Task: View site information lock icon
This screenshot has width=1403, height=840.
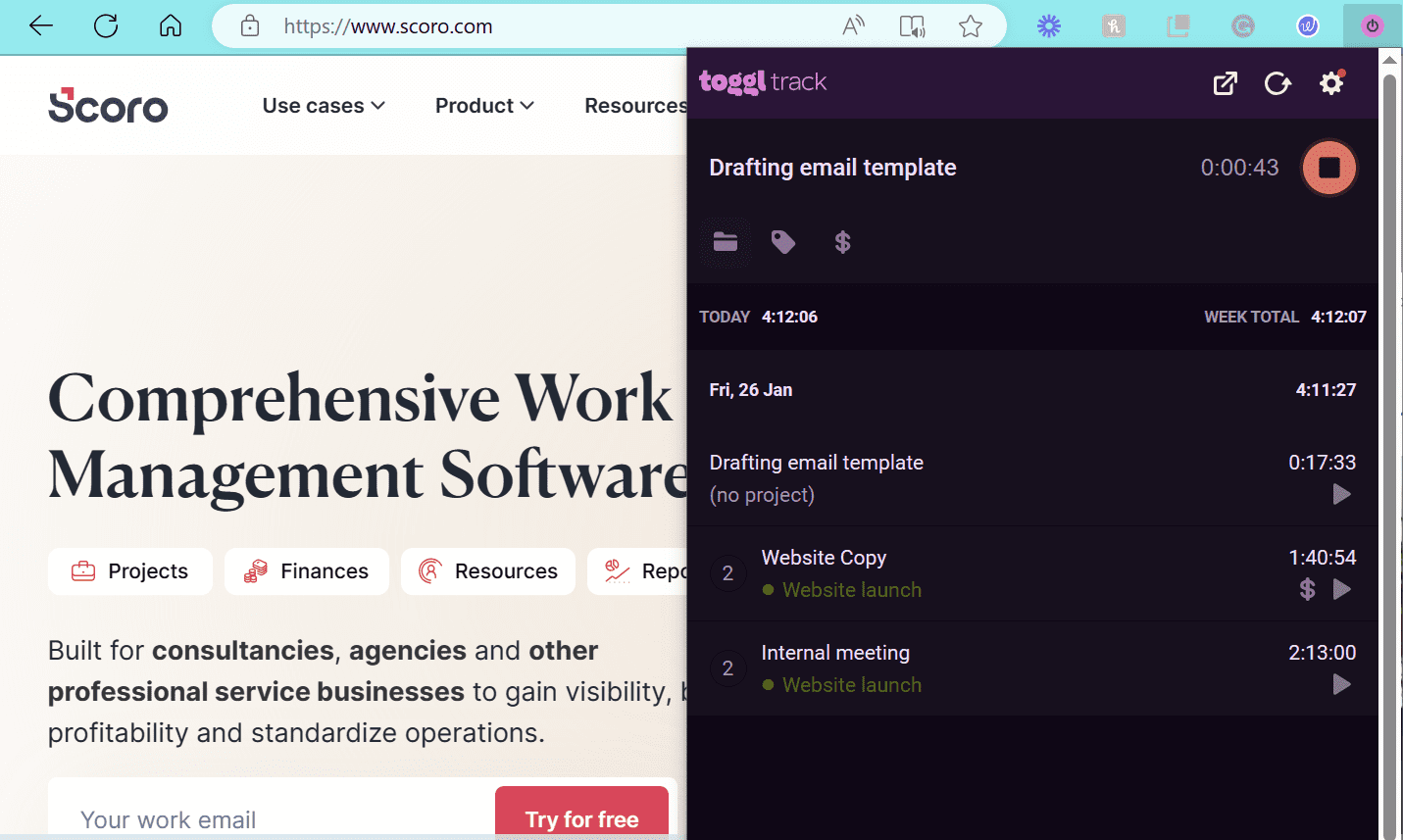Action: [x=250, y=26]
